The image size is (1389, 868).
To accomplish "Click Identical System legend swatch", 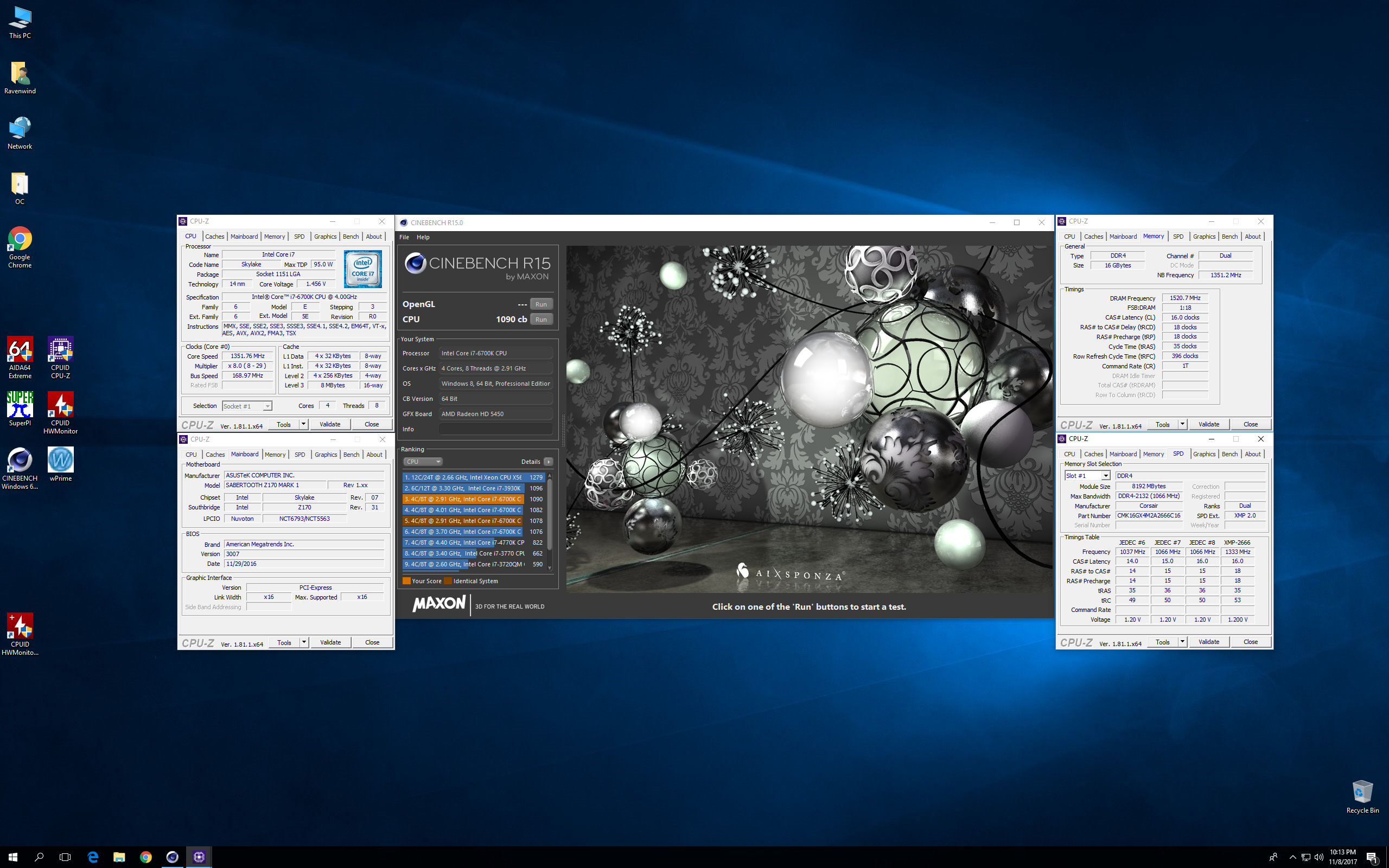I will click(x=448, y=581).
